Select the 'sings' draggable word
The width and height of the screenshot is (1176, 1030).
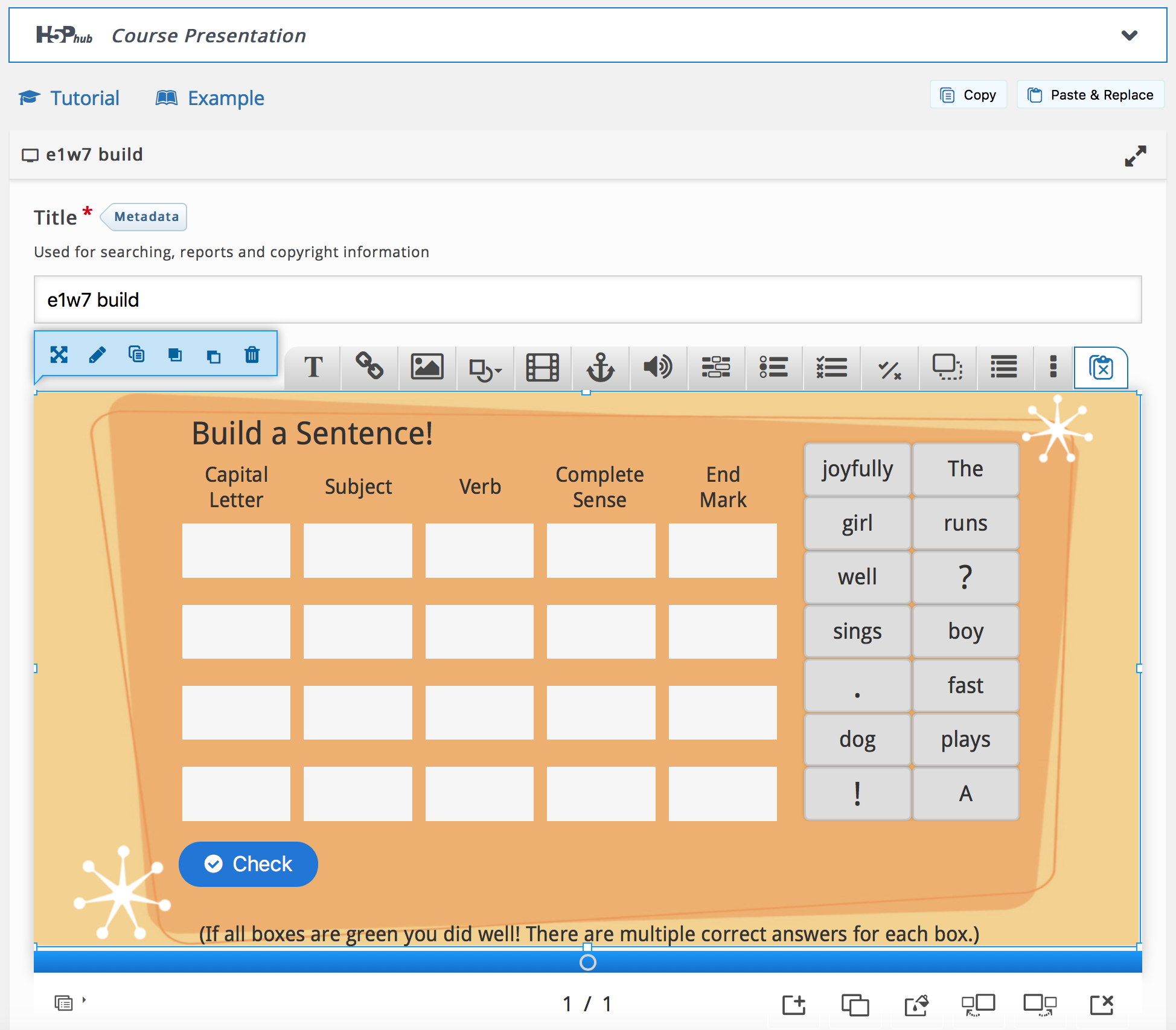point(857,632)
